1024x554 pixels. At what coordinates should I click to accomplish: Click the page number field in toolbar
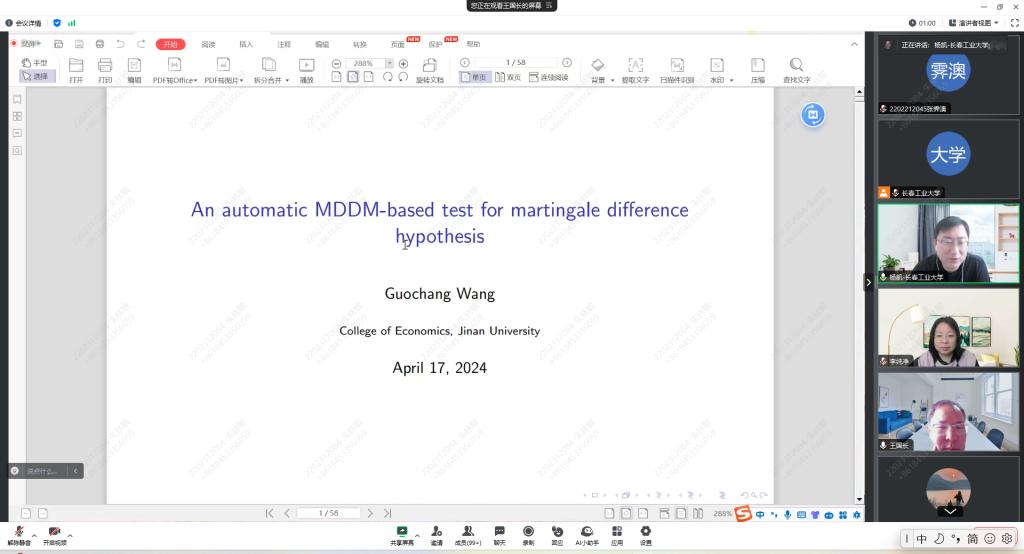pyautogui.click(x=515, y=63)
